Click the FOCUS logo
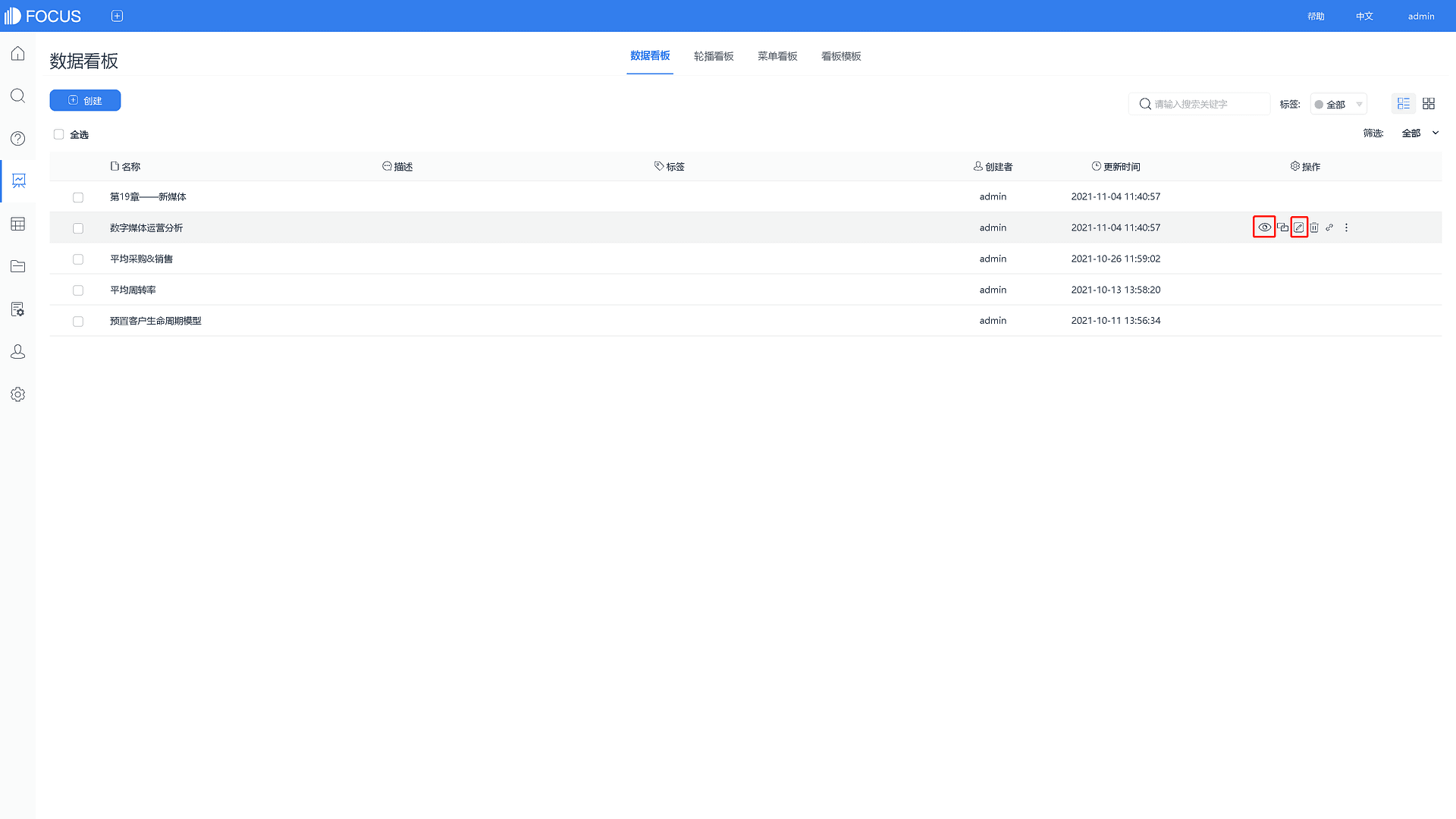 42,16
